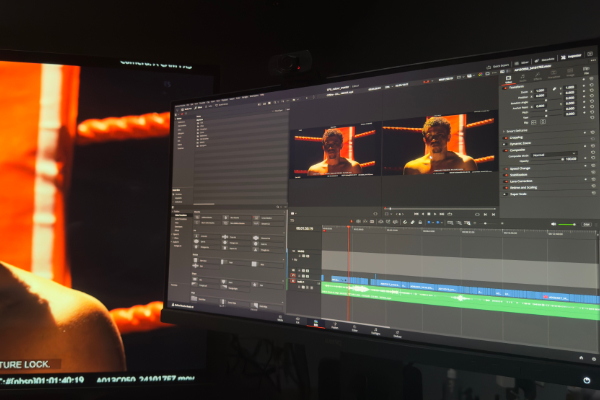Screen dimensions: 600x400
Task: Open the Composite Mode dropdown
Action: pos(554,154)
